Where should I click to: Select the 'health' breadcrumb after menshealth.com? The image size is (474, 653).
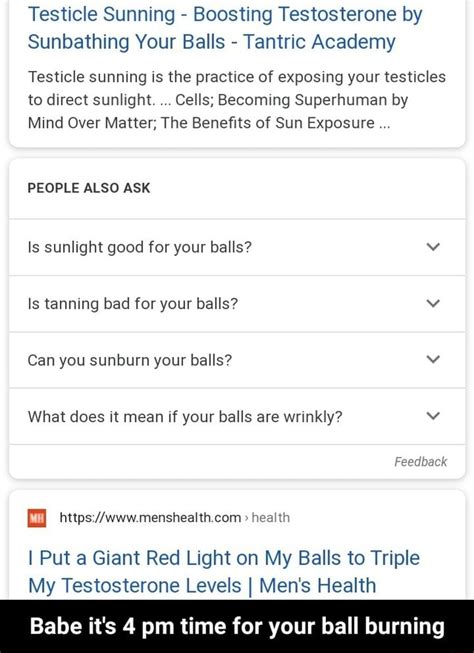(x=271, y=518)
